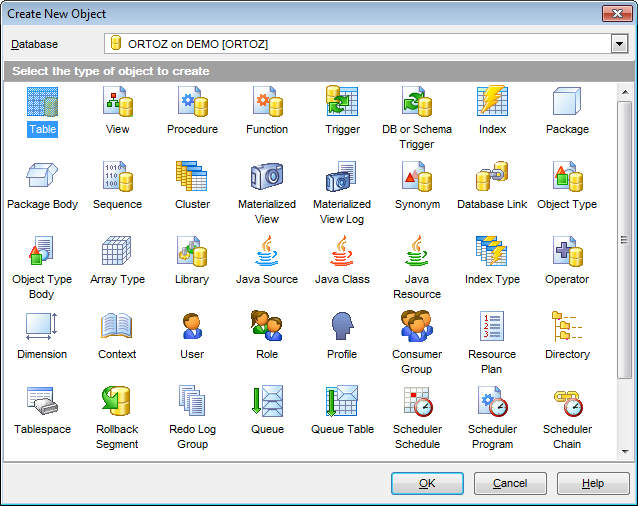Image resolution: width=638 pixels, height=506 pixels.
Task: Click the scrollbar up arrow
Action: click(625, 92)
